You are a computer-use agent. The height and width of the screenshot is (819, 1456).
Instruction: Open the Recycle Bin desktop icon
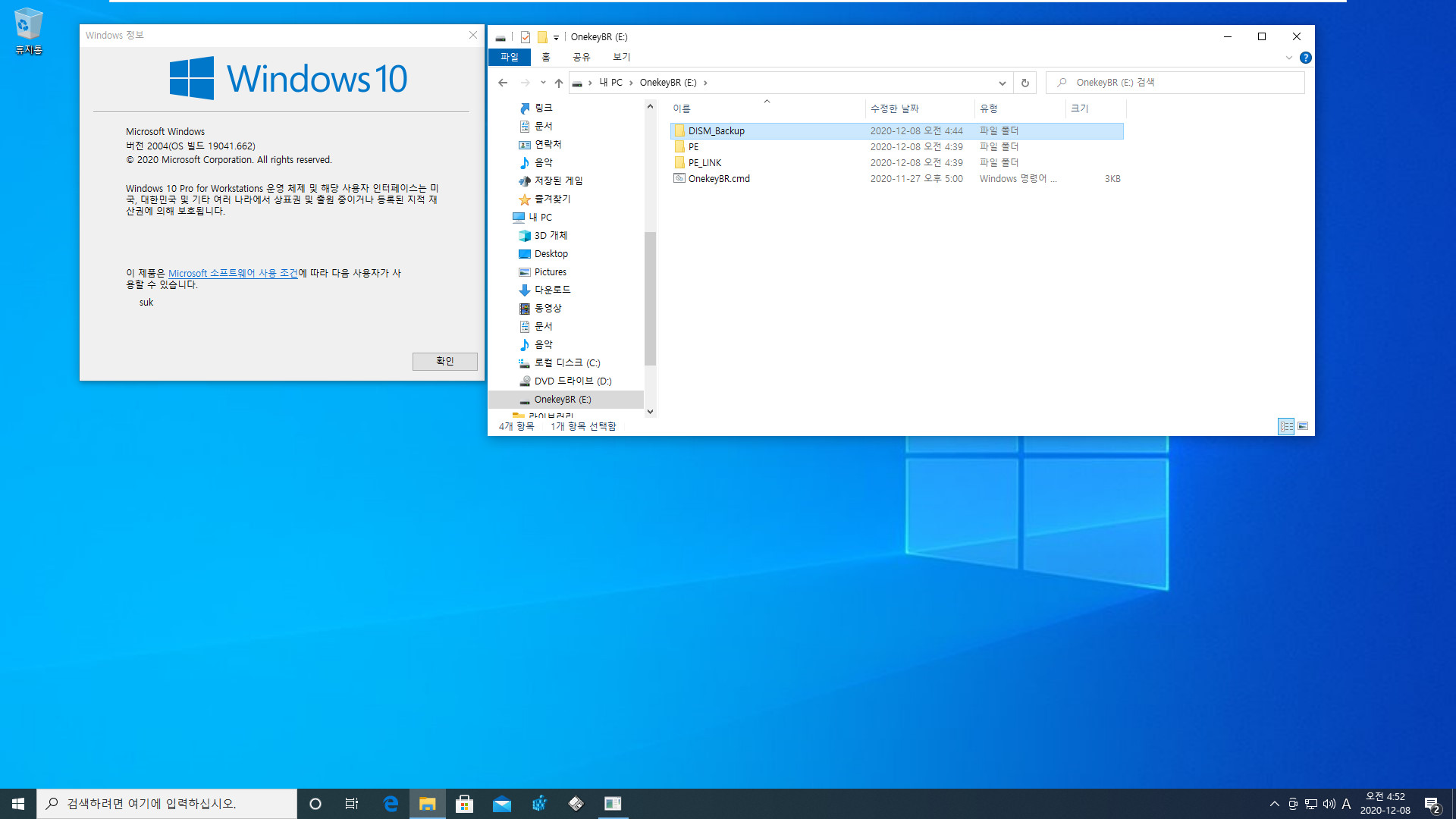(x=29, y=32)
